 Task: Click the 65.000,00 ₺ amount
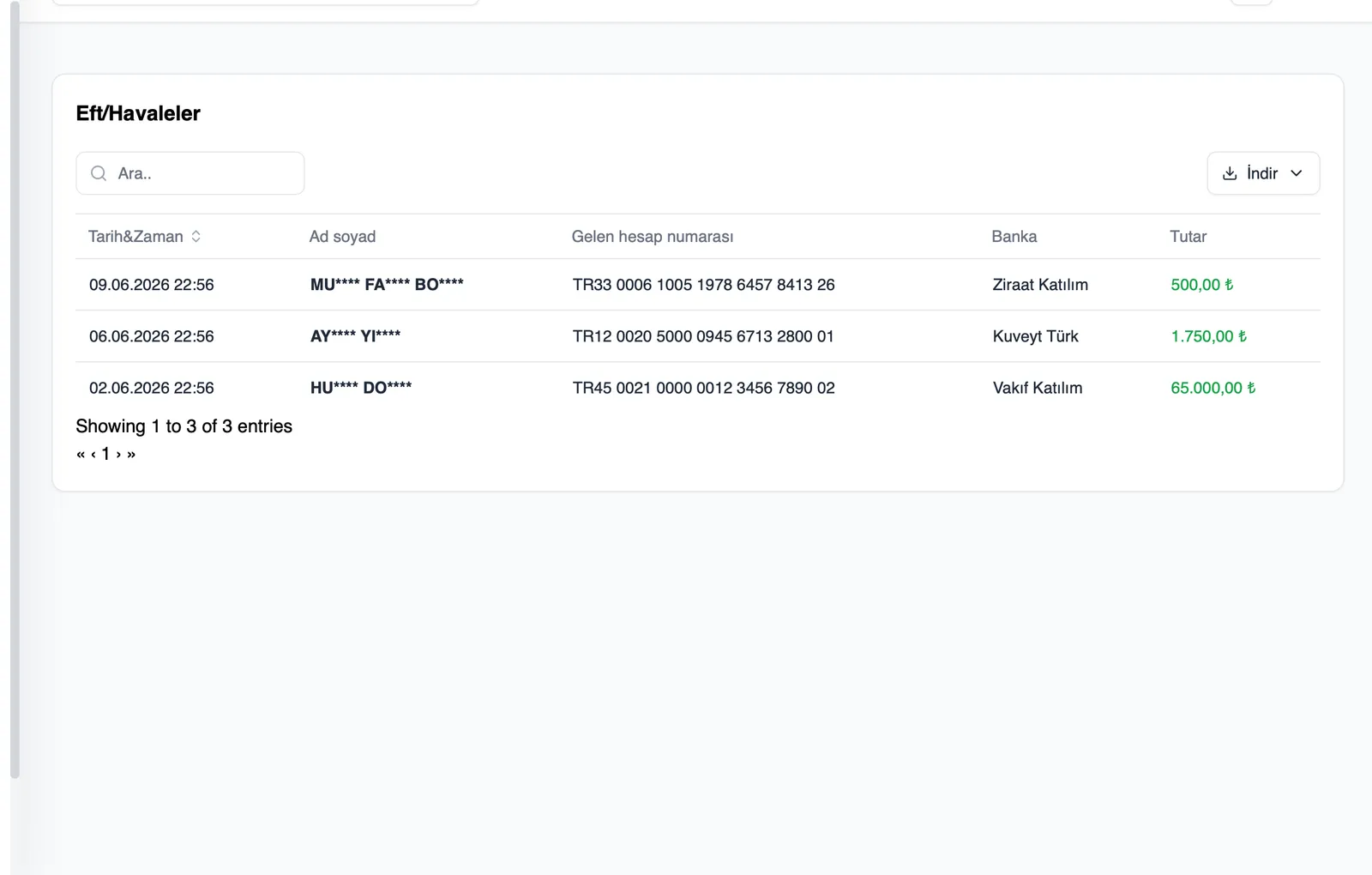[x=1213, y=388]
